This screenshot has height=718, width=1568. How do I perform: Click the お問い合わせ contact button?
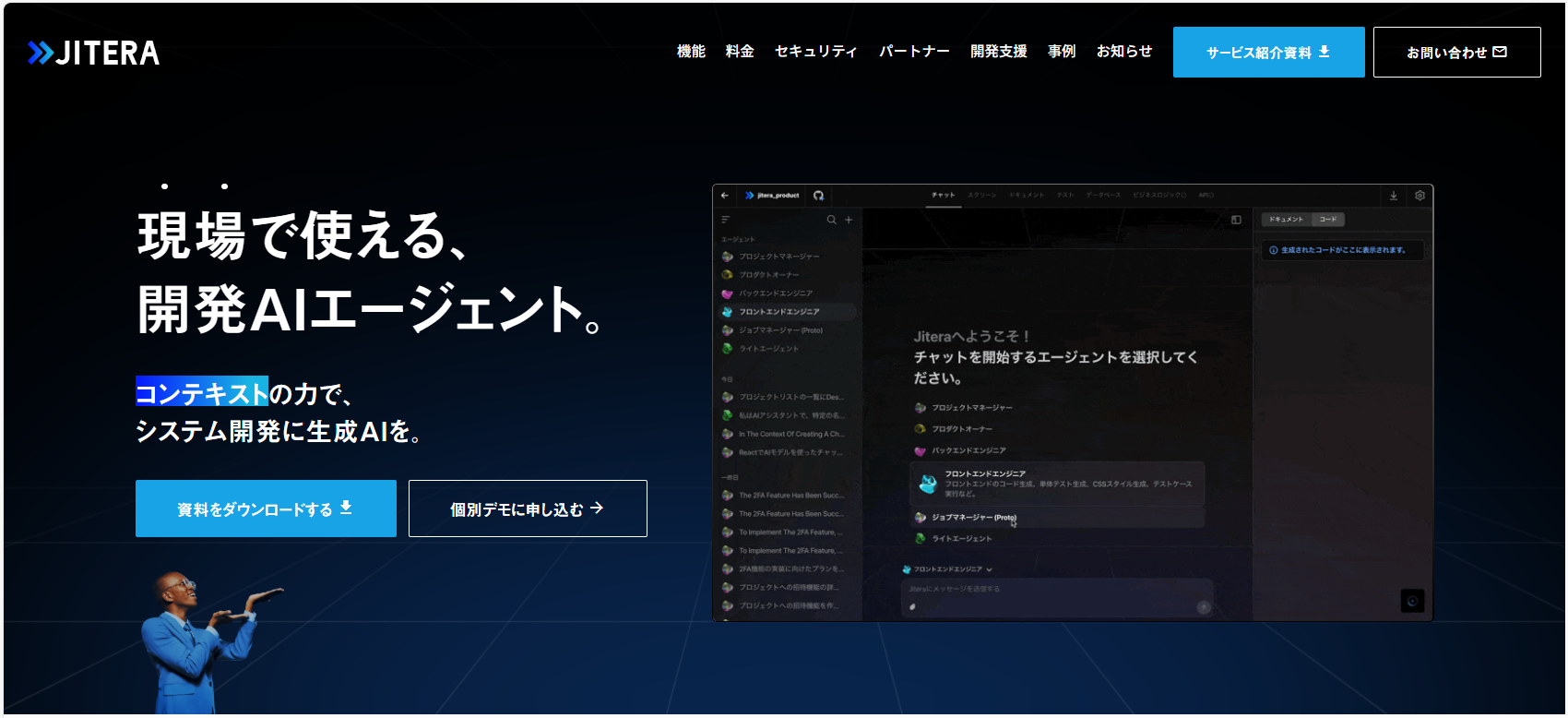tap(1456, 52)
